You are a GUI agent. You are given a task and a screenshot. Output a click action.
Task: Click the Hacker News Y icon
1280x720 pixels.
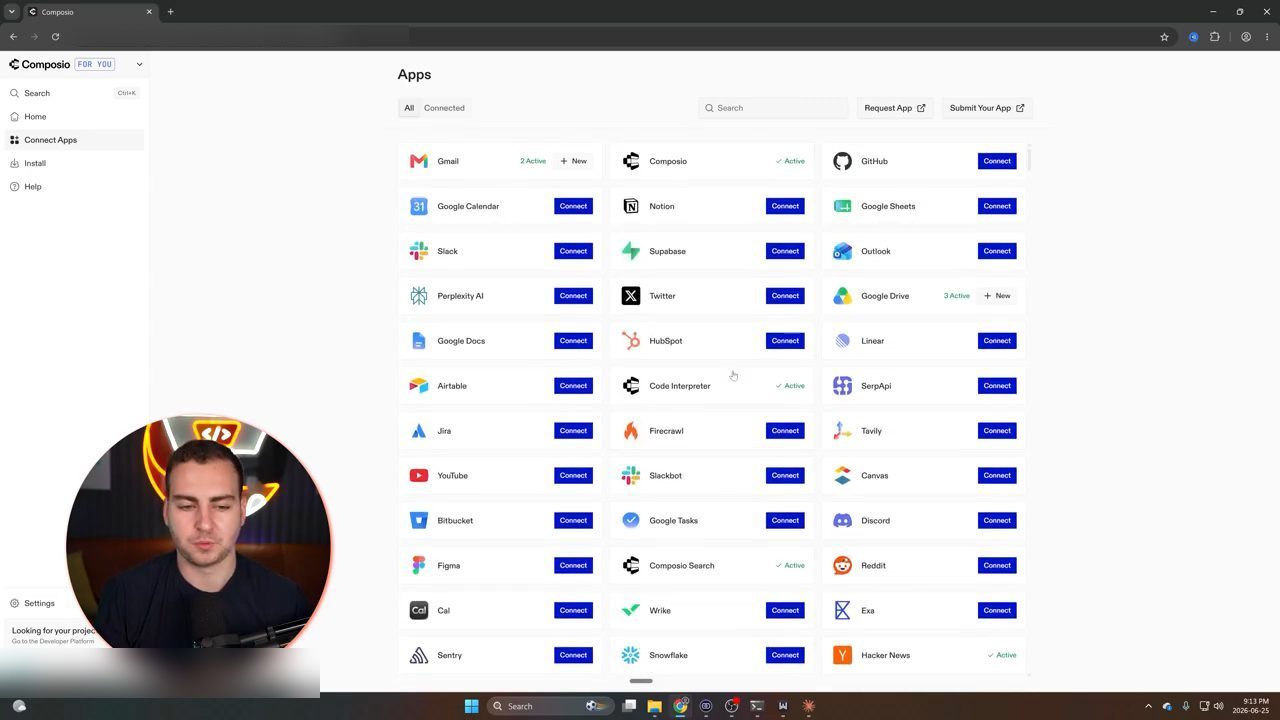point(843,656)
